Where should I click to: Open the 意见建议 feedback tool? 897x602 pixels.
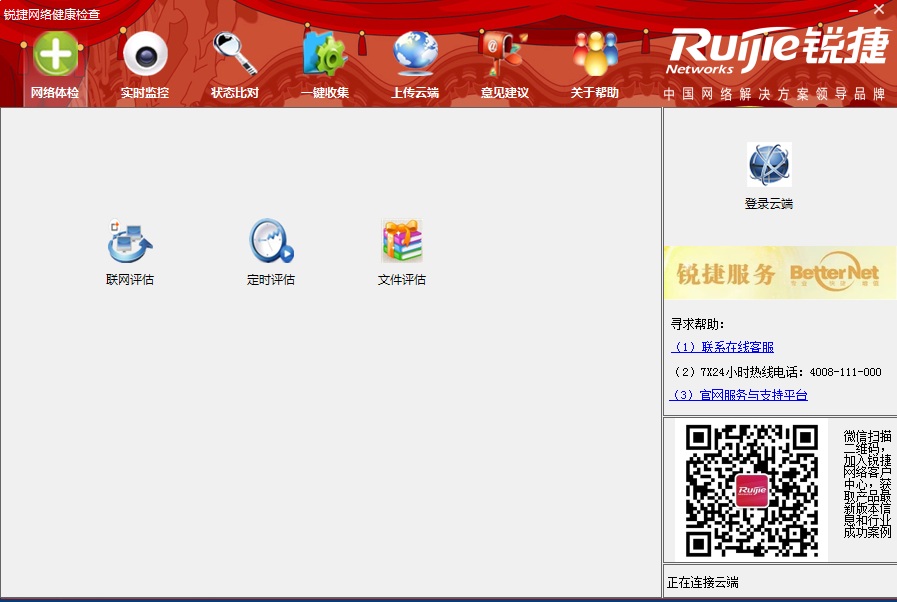coord(504,58)
